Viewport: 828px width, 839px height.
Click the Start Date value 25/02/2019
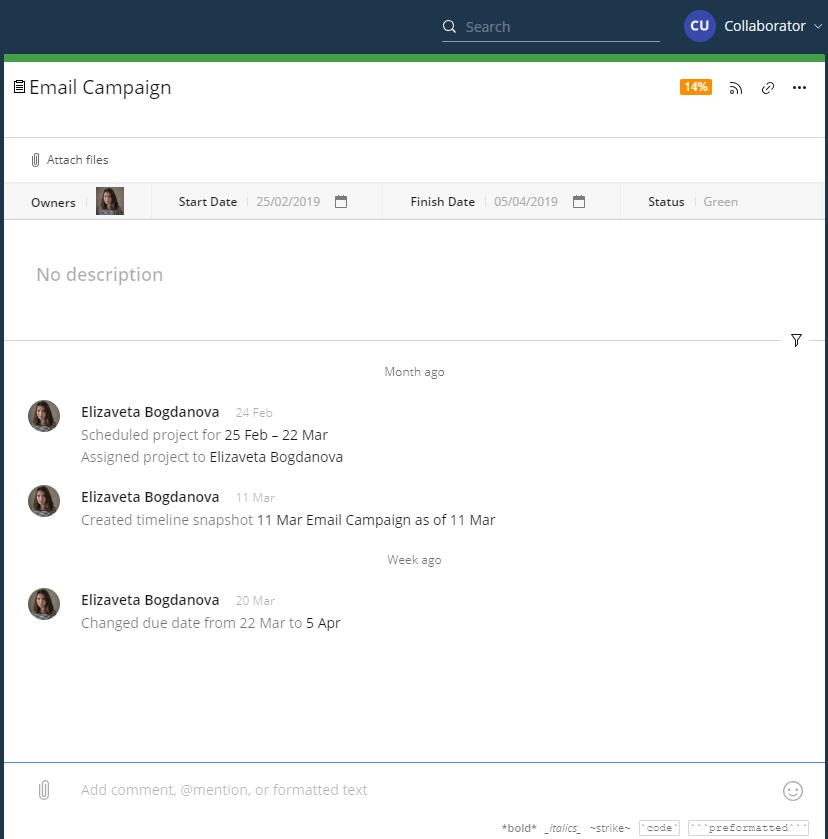point(288,202)
